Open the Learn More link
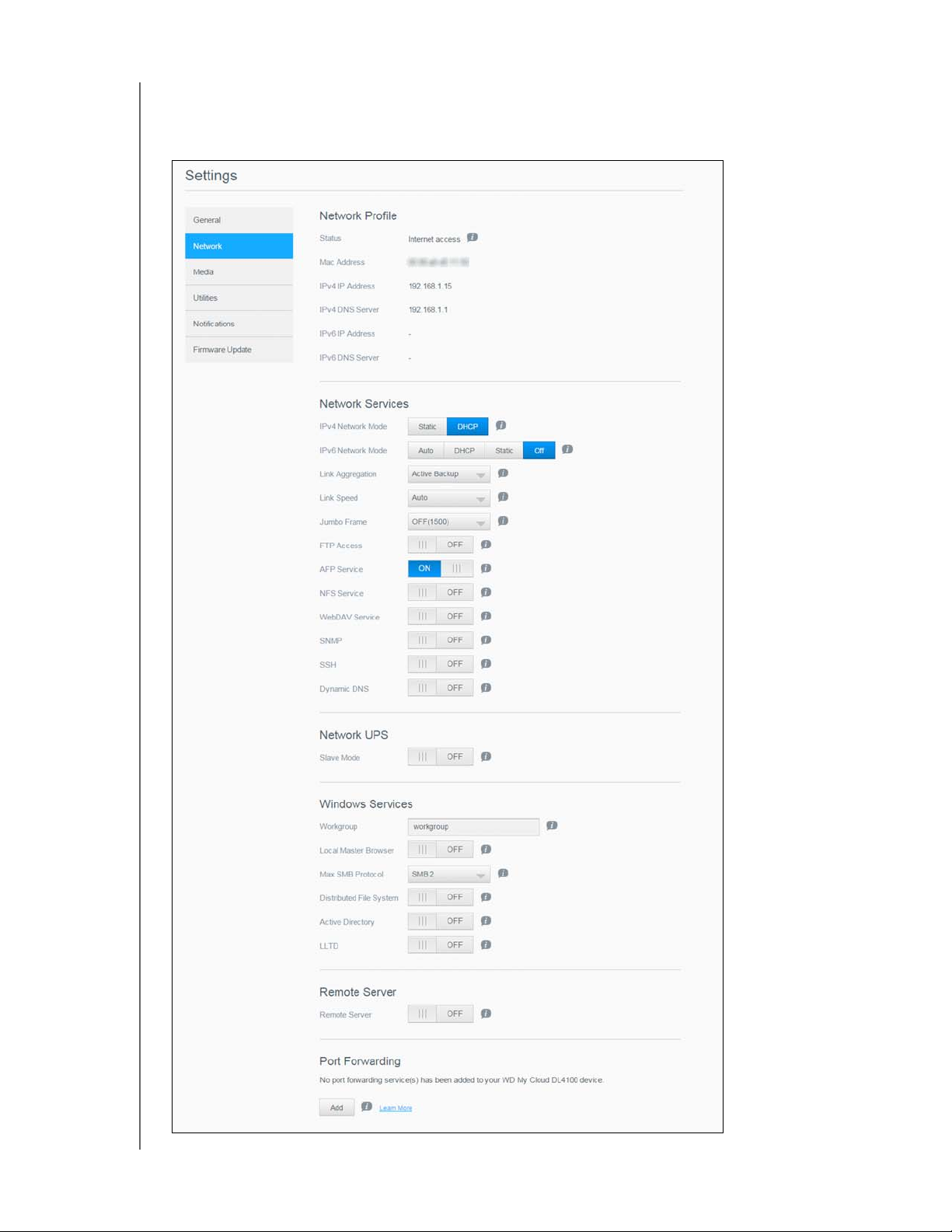 (x=396, y=1108)
